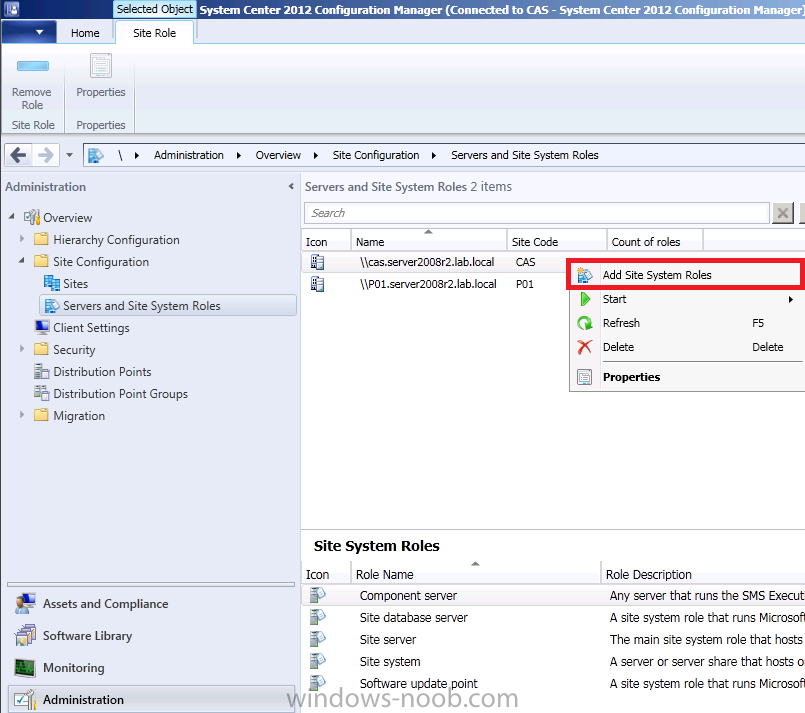Viewport: 805px width, 713px height.
Task: Click the Site database server role icon
Action: pos(318,617)
